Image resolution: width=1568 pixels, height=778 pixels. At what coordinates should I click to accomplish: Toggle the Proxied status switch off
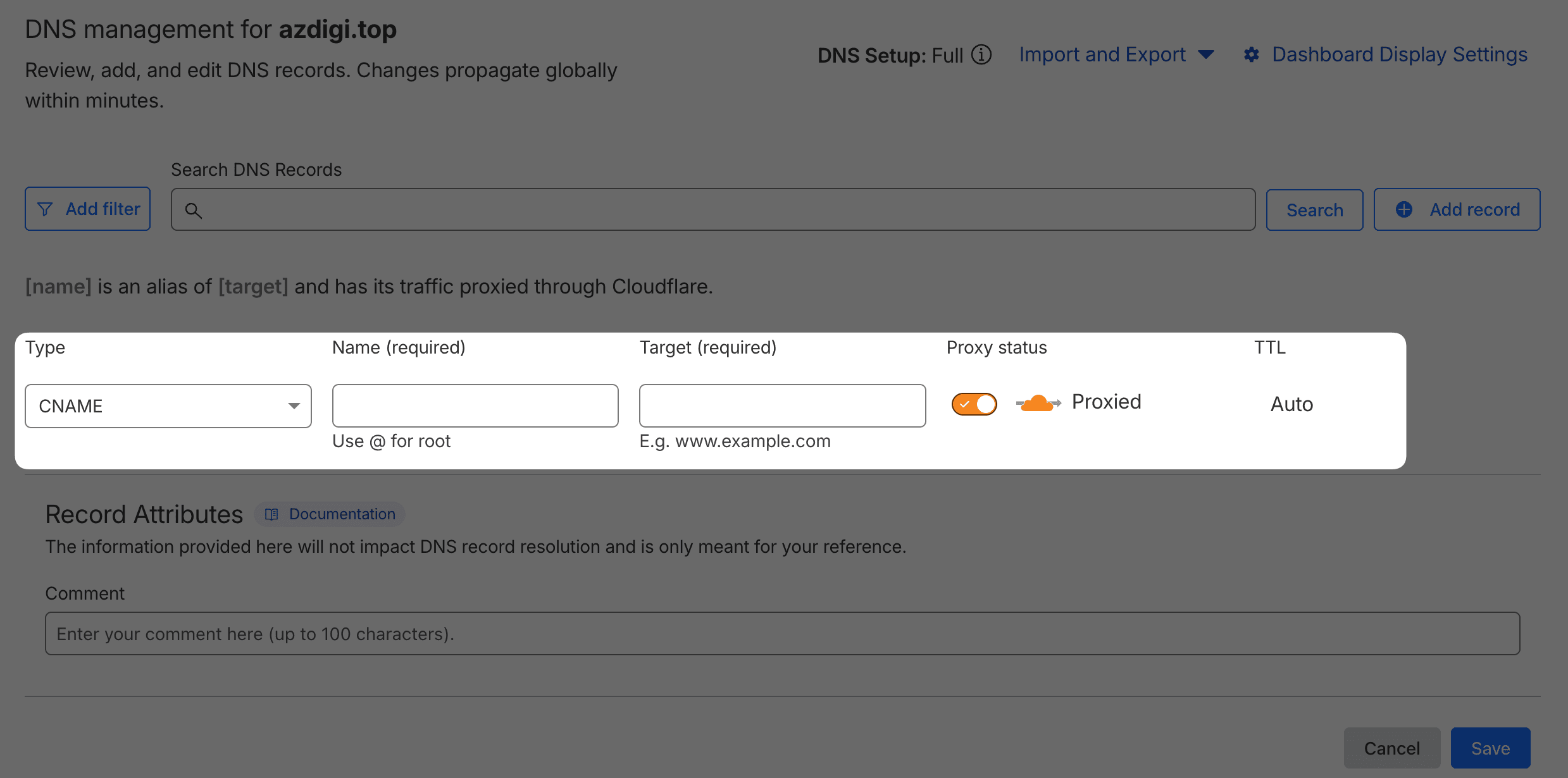tap(974, 404)
